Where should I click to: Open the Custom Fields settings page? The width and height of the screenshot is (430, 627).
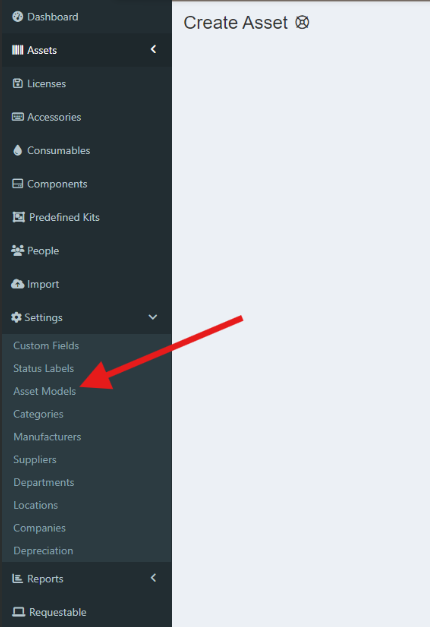pos(46,345)
